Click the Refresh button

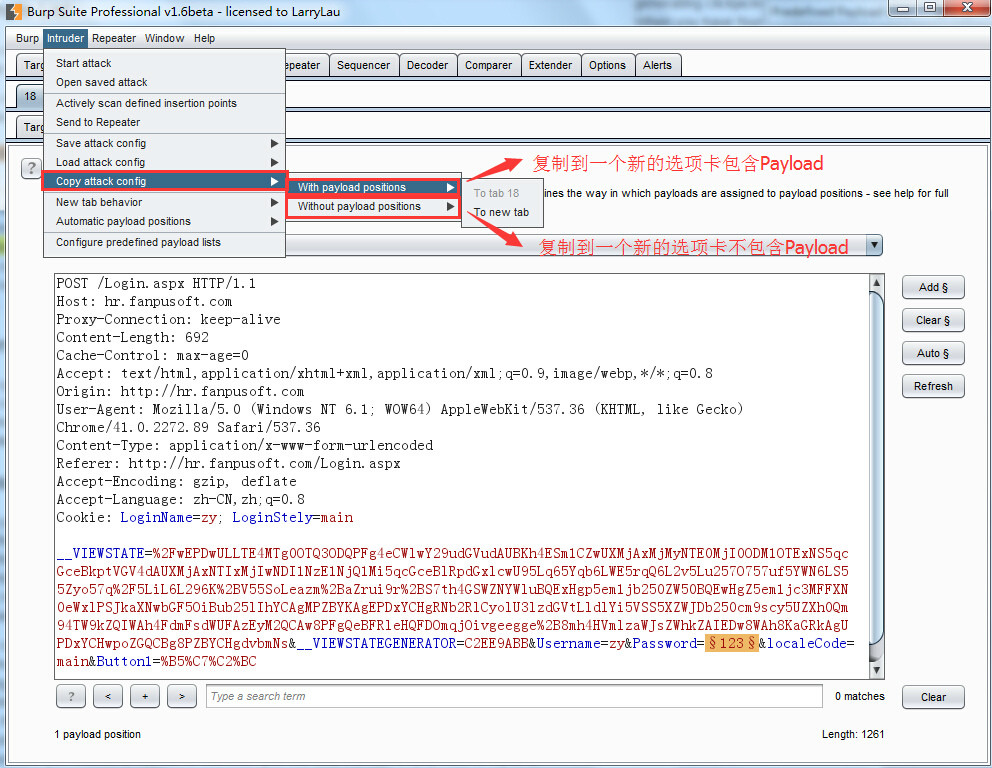click(933, 386)
